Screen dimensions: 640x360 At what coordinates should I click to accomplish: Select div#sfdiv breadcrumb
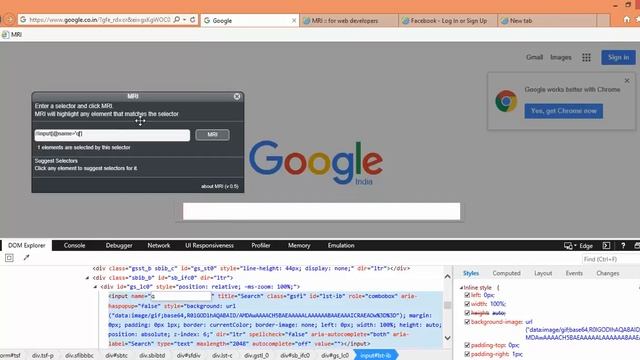[x=189, y=356]
